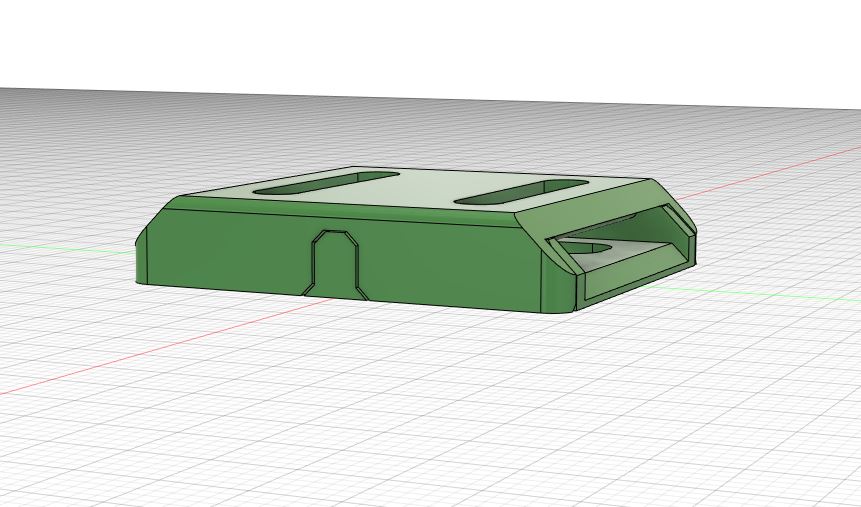Select the front notch cutout on the model's side wall
Screen dimensions: 861x507
tap(335, 265)
